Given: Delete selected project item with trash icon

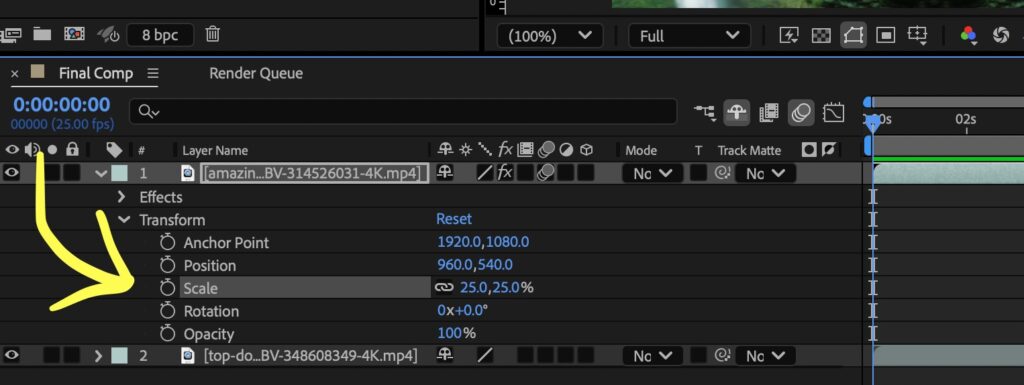Looking at the screenshot, I should click(x=212, y=34).
